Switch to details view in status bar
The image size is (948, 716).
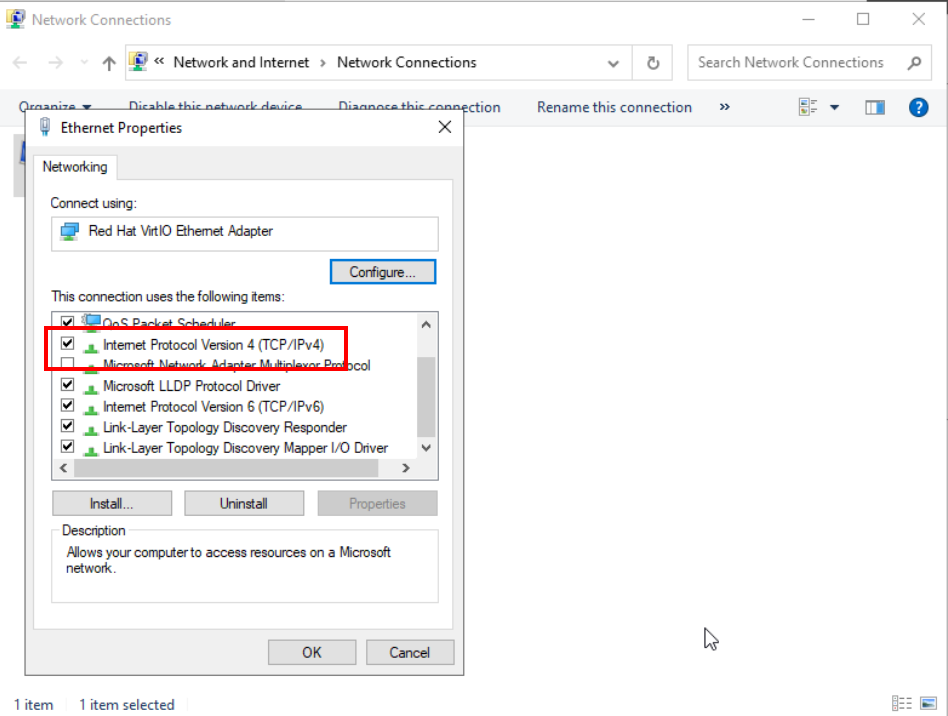tap(901, 704)
